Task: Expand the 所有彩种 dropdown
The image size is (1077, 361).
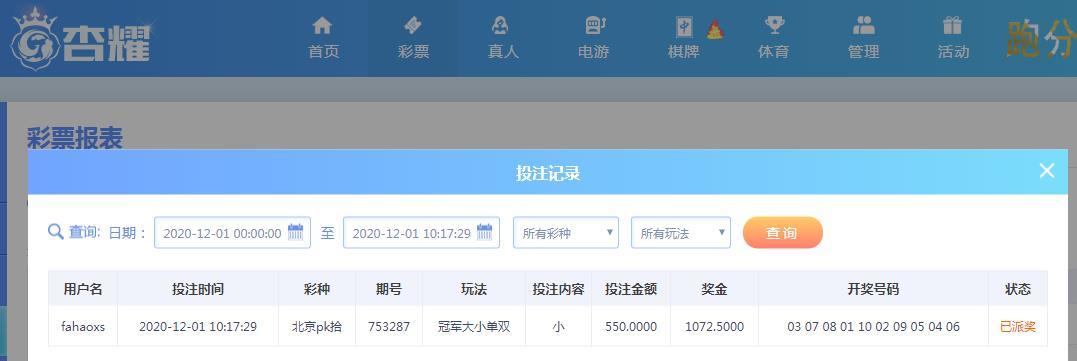Action: point(566,233)
